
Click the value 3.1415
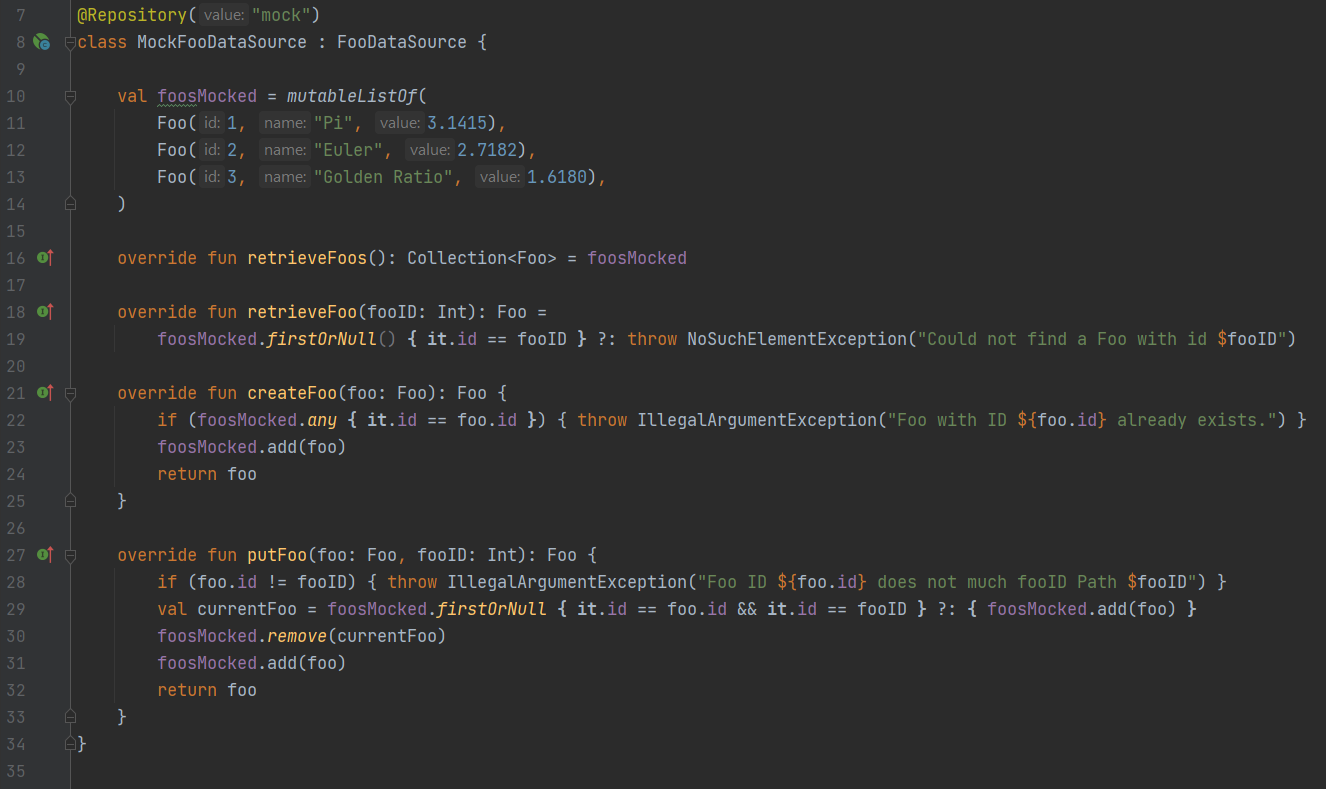click(457, 123)
